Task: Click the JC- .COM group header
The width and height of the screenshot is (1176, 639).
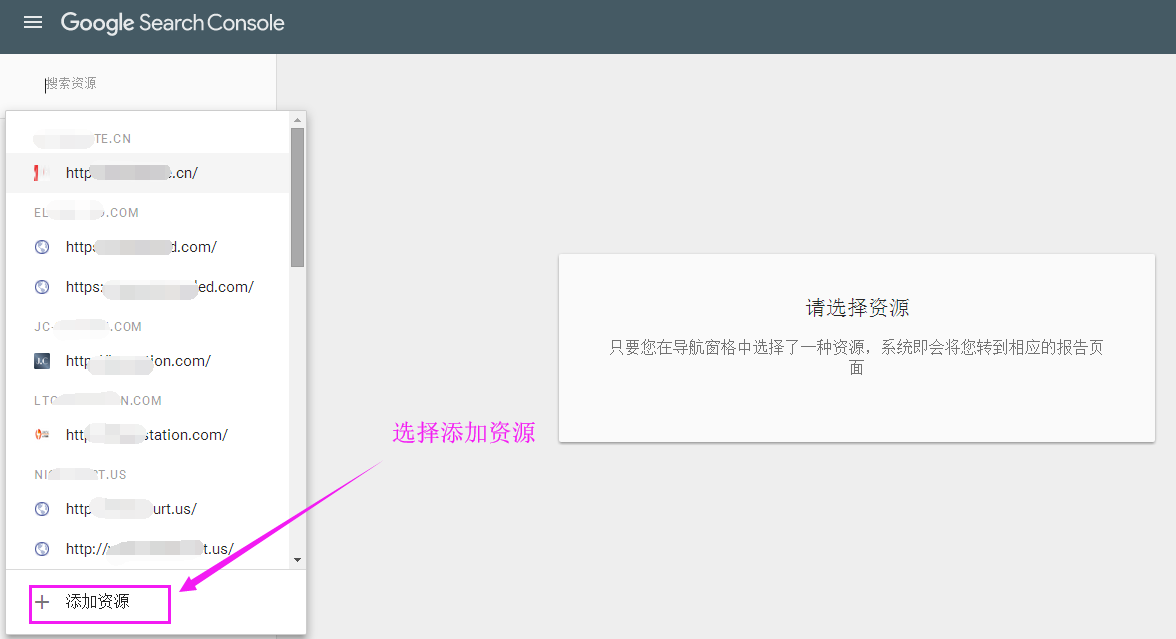Action: (88, 327)
